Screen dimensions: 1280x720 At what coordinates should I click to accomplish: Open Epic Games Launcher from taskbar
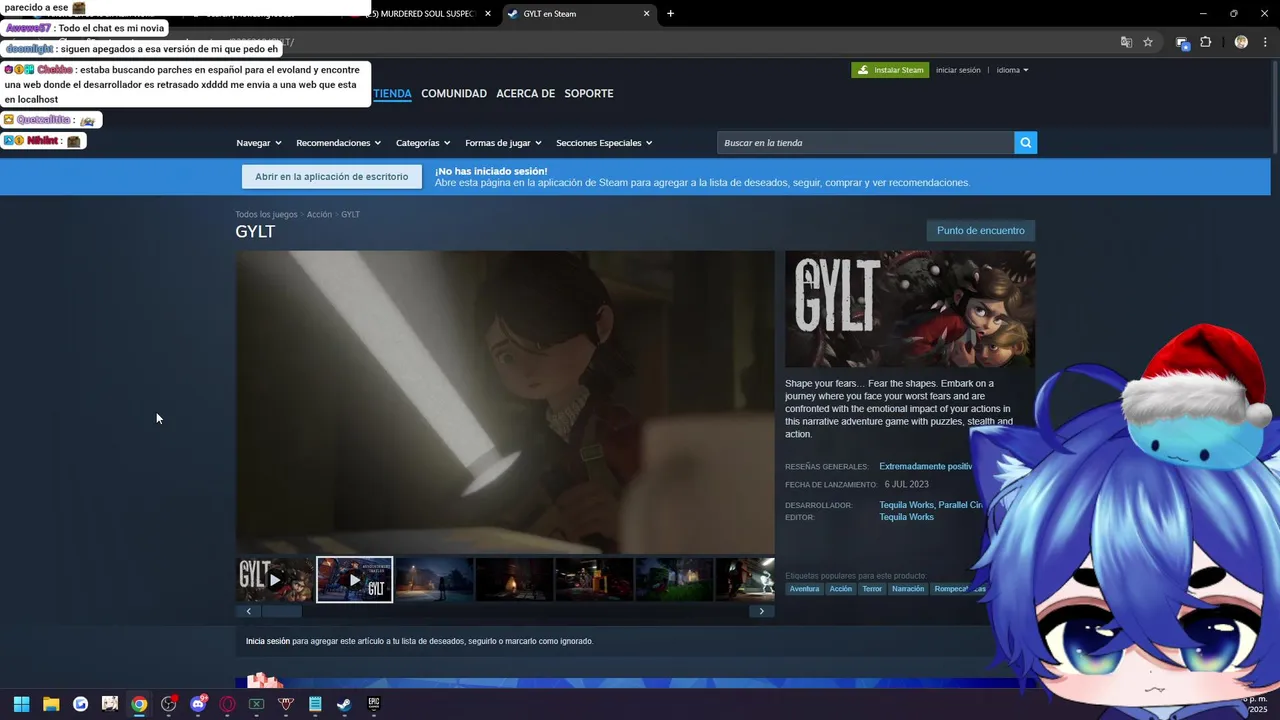click(373, 704)
